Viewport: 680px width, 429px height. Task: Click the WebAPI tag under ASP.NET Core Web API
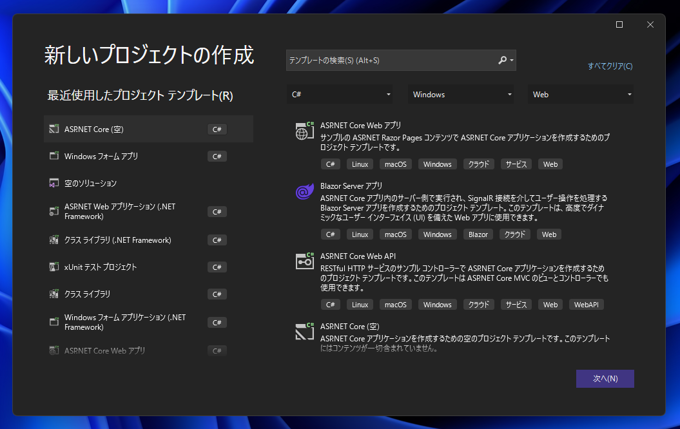[x=586, y=305]
